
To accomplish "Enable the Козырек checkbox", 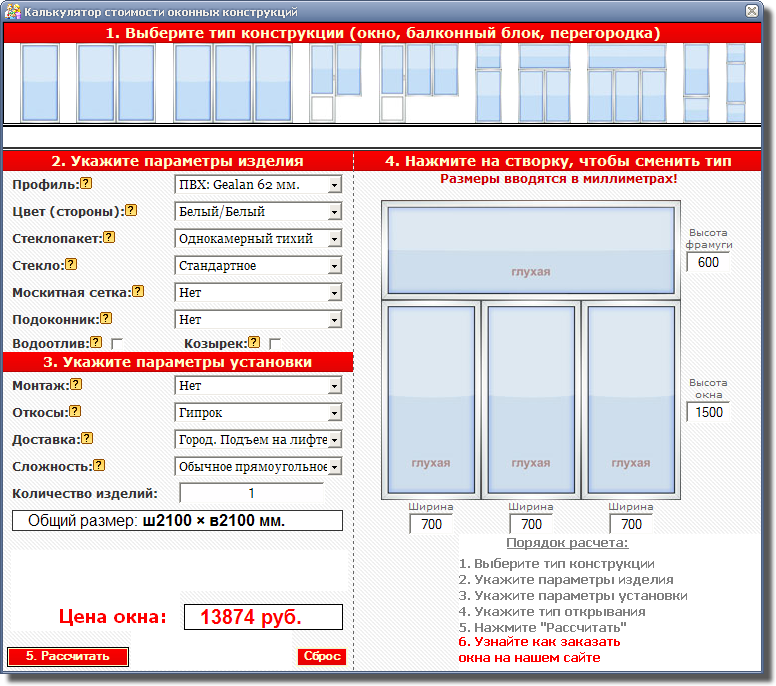I will coord(275,344).
